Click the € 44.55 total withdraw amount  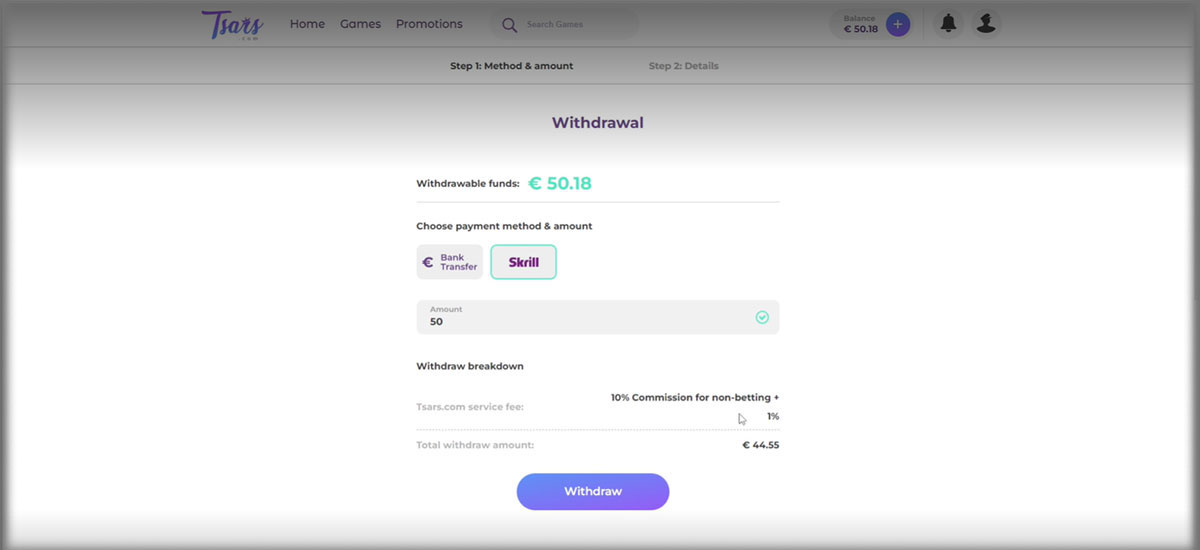[760, 445]
